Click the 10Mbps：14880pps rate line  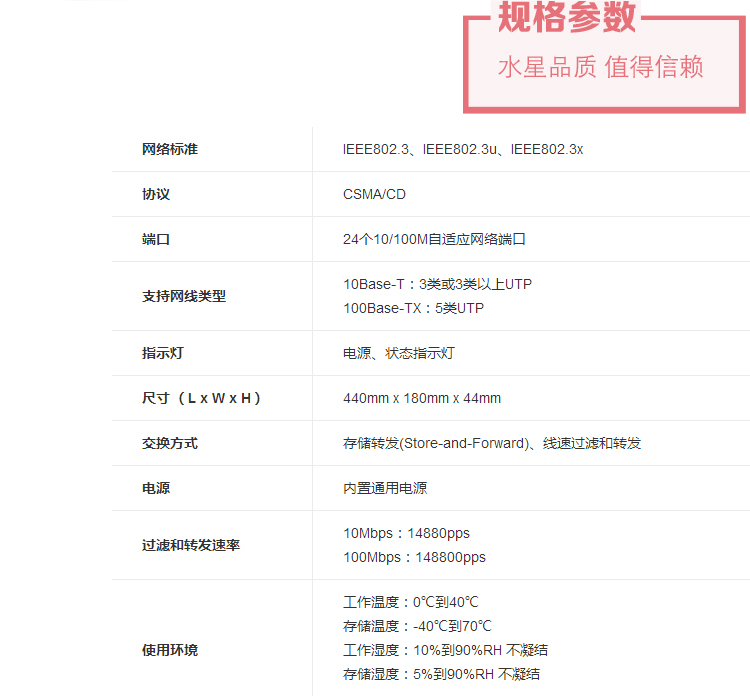coord(406,533)
